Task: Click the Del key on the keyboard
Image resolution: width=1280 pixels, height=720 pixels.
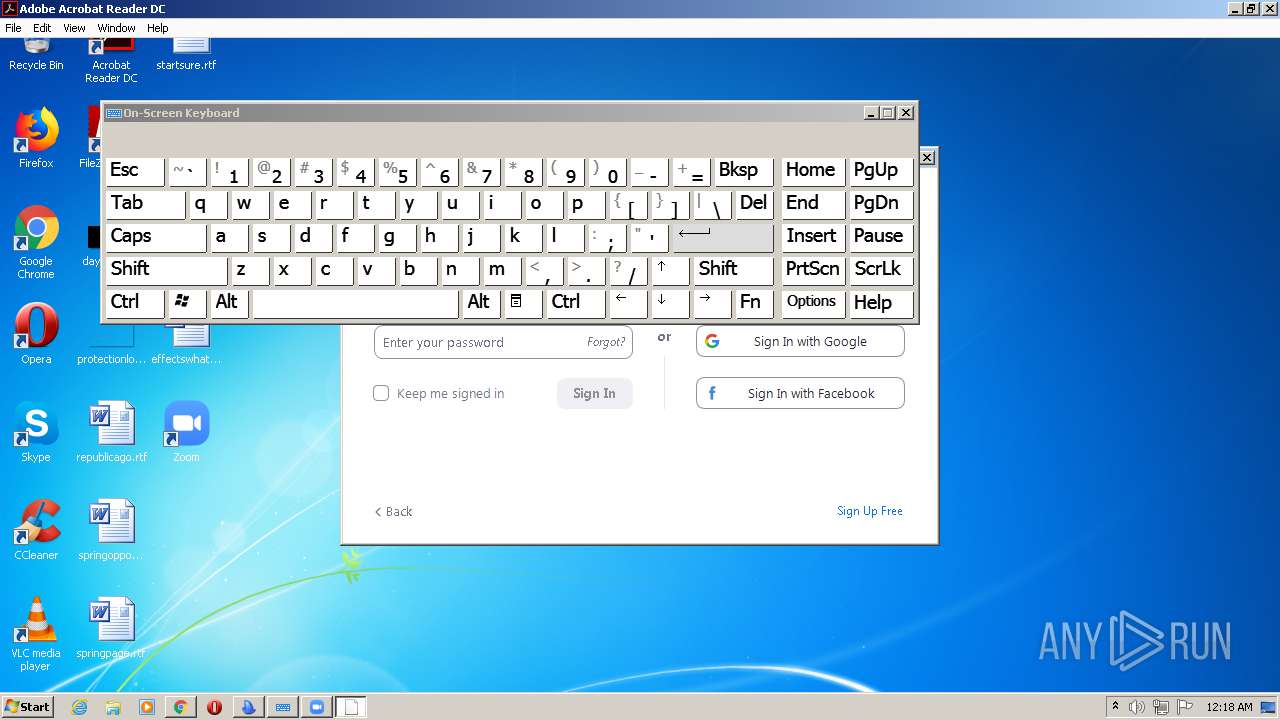Action: coord(754,204)
